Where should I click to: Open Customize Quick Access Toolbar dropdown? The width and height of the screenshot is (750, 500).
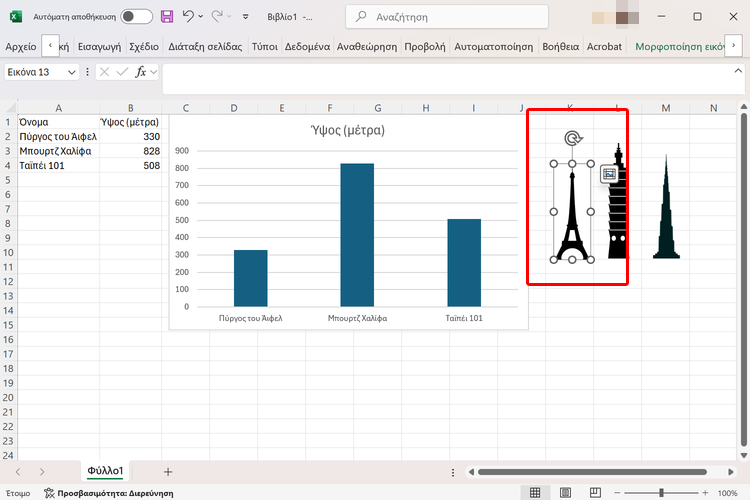[x=245, y=17]
